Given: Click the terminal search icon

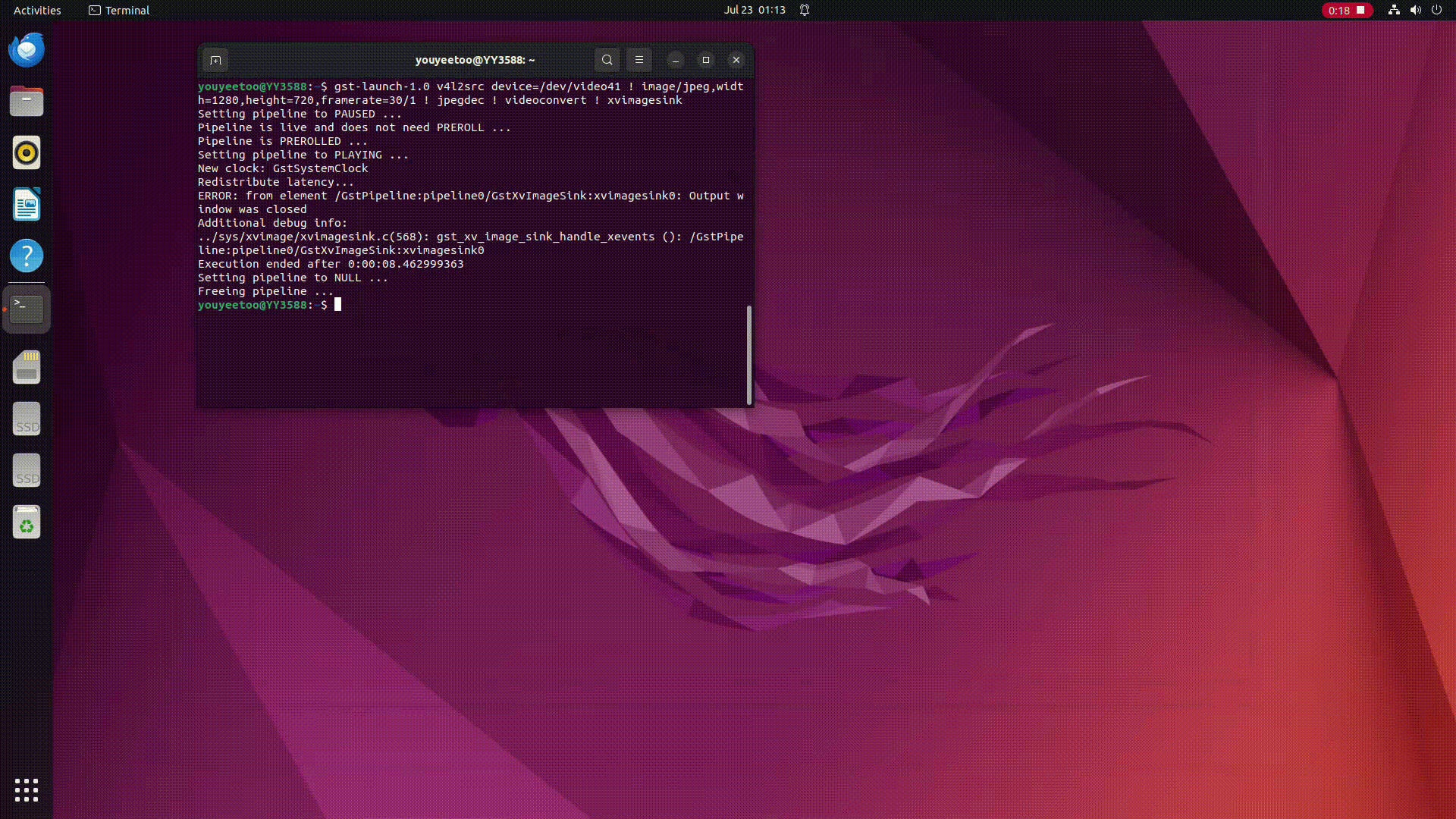Looking at the screenshot, I should 607,60.
